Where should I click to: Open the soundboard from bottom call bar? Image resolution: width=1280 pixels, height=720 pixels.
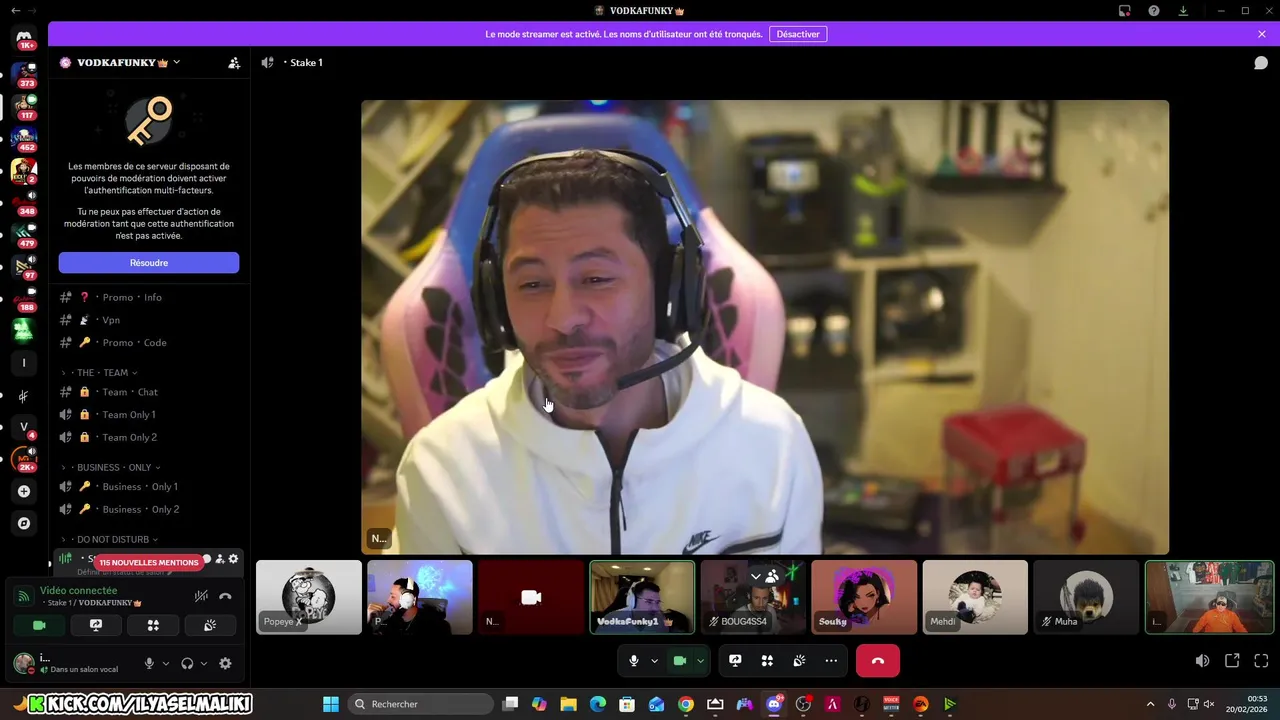click(x=799, y=660)
